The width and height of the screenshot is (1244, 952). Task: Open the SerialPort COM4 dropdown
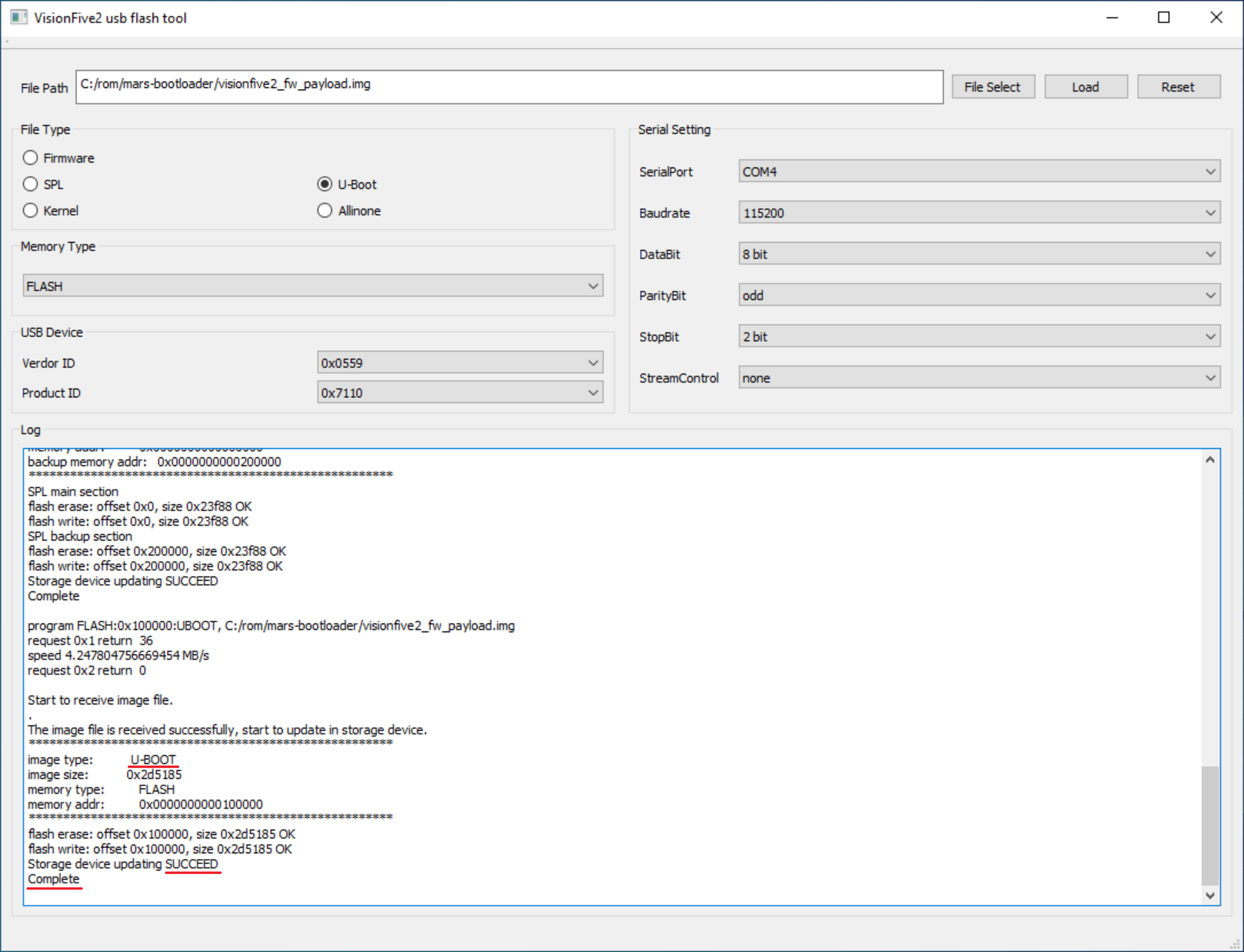[x=980, y=171]
